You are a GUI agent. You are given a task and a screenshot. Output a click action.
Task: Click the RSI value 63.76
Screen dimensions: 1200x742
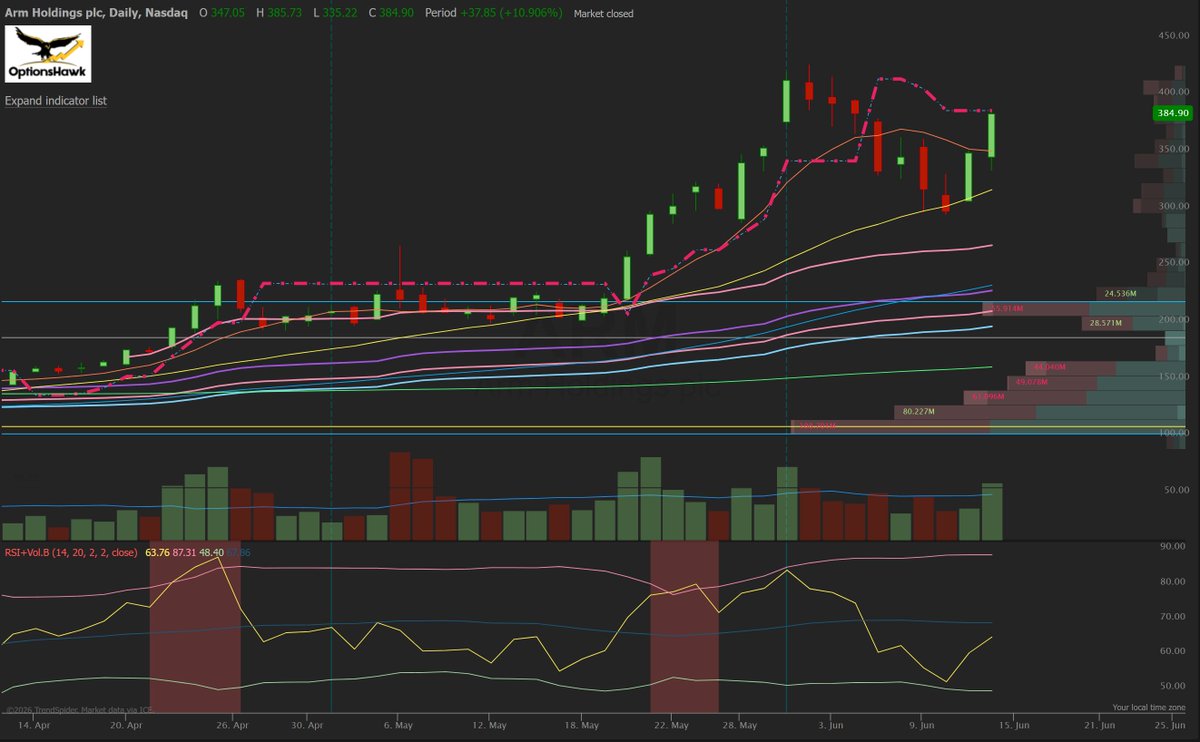(157, 551)
